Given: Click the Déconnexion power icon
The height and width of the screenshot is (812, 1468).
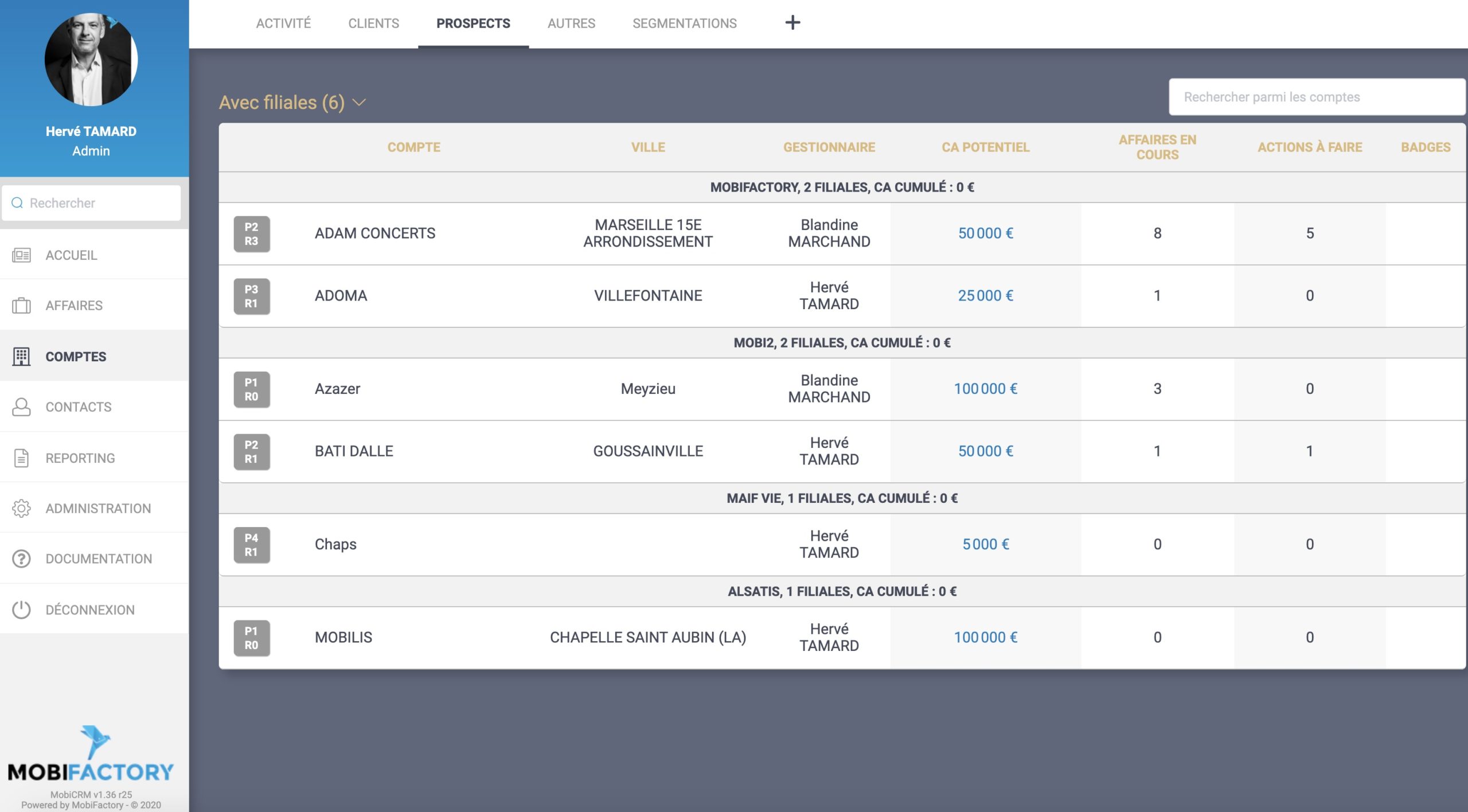Looking at the screenshot, I should point(21,610).
